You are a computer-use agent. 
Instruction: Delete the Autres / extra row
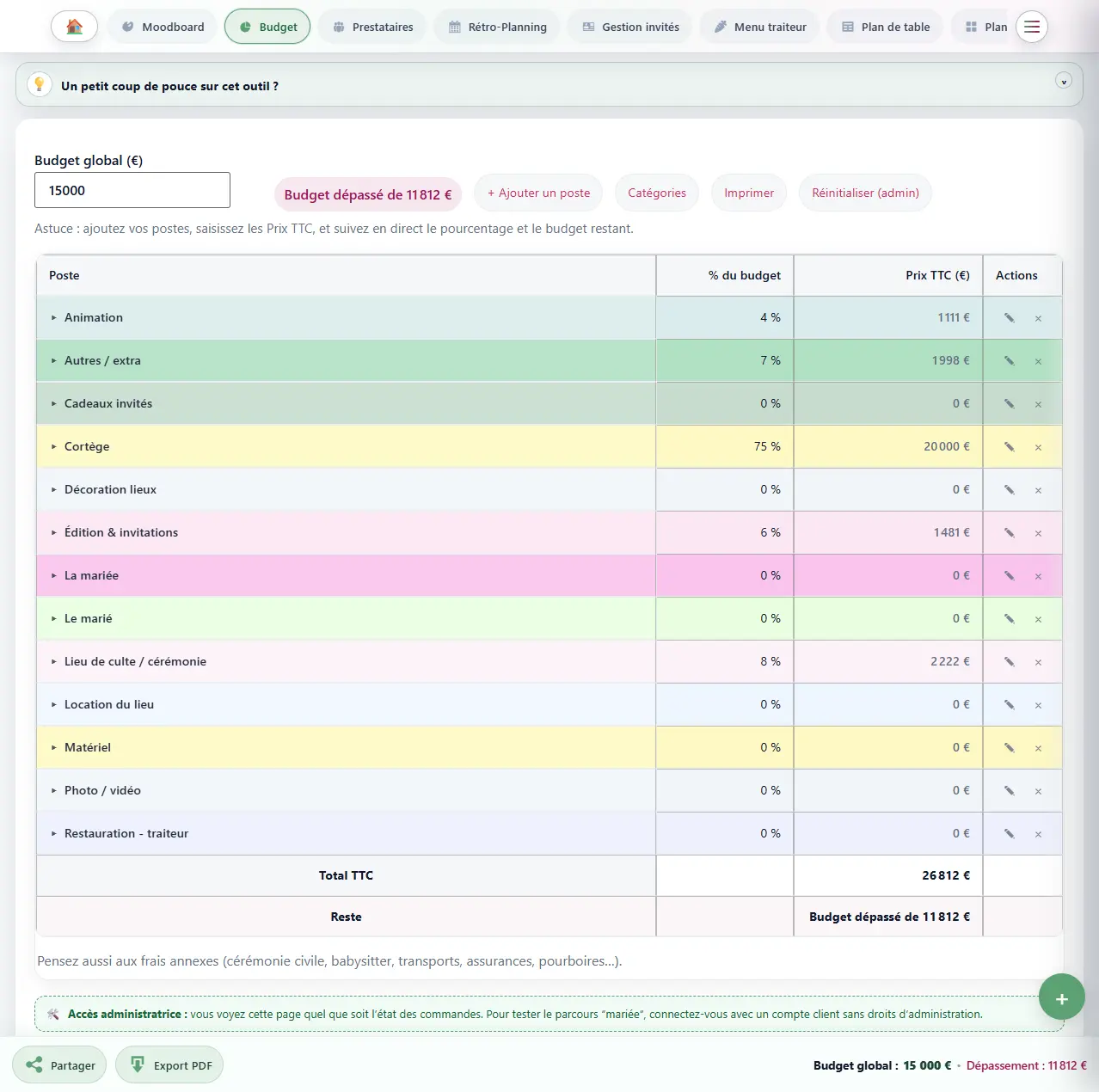[x=1038, y=361]
